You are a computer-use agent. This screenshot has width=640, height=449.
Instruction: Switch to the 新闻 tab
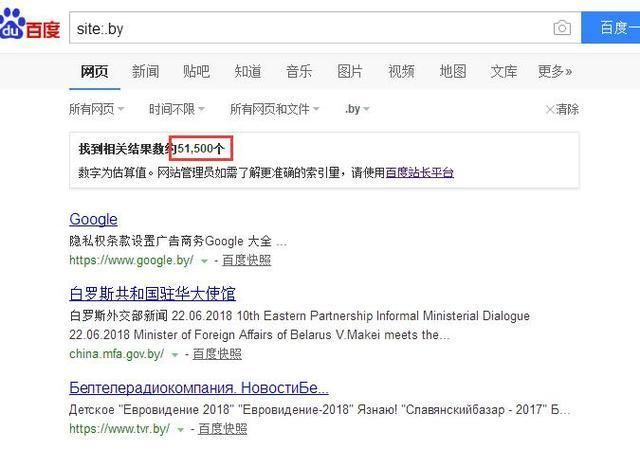click(x=145, y=72)
